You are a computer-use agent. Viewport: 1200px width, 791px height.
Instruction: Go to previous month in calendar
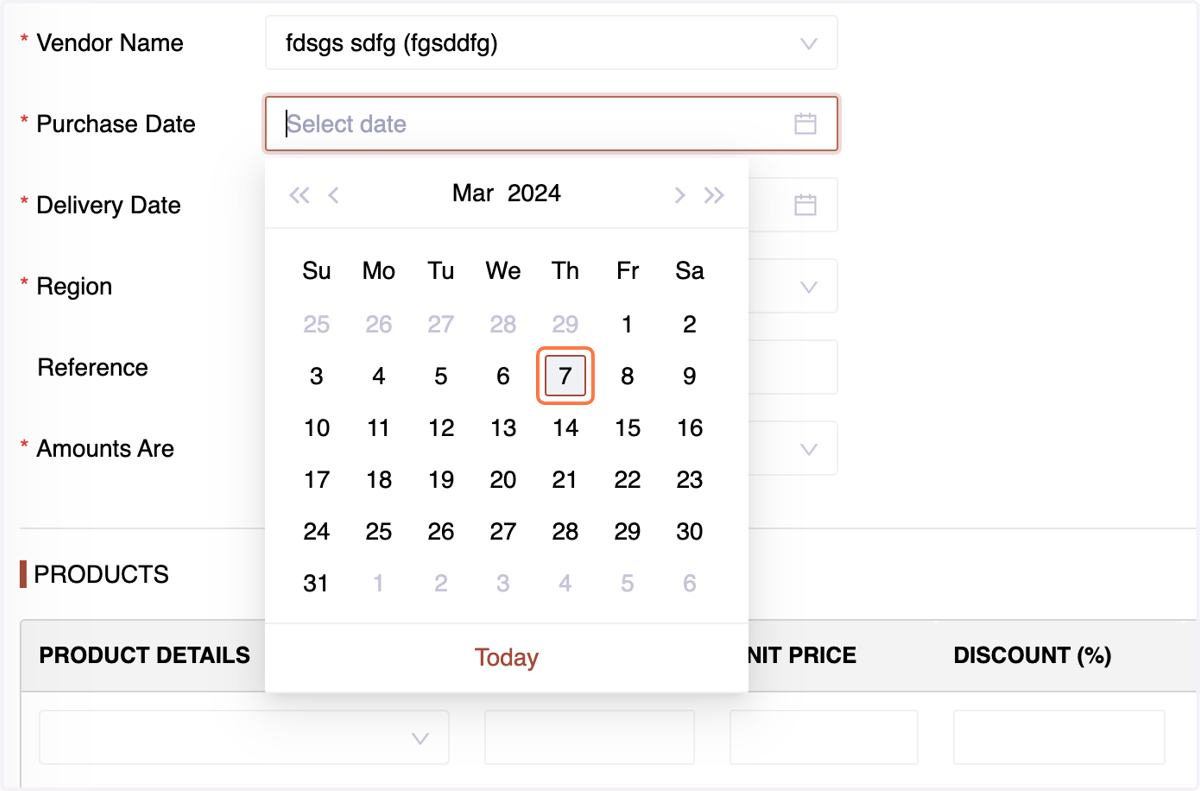click(334, 194)
